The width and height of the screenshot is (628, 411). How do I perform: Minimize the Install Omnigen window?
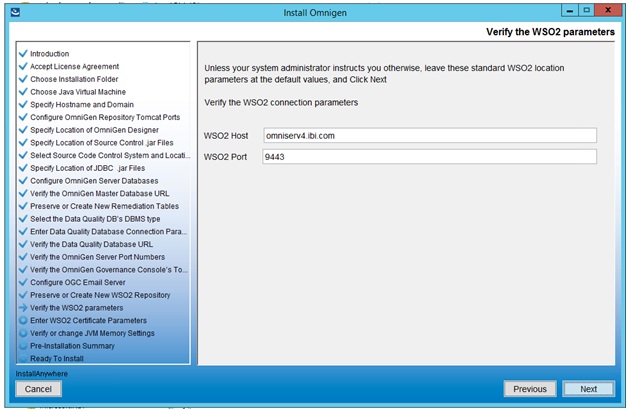coord(570,10)
